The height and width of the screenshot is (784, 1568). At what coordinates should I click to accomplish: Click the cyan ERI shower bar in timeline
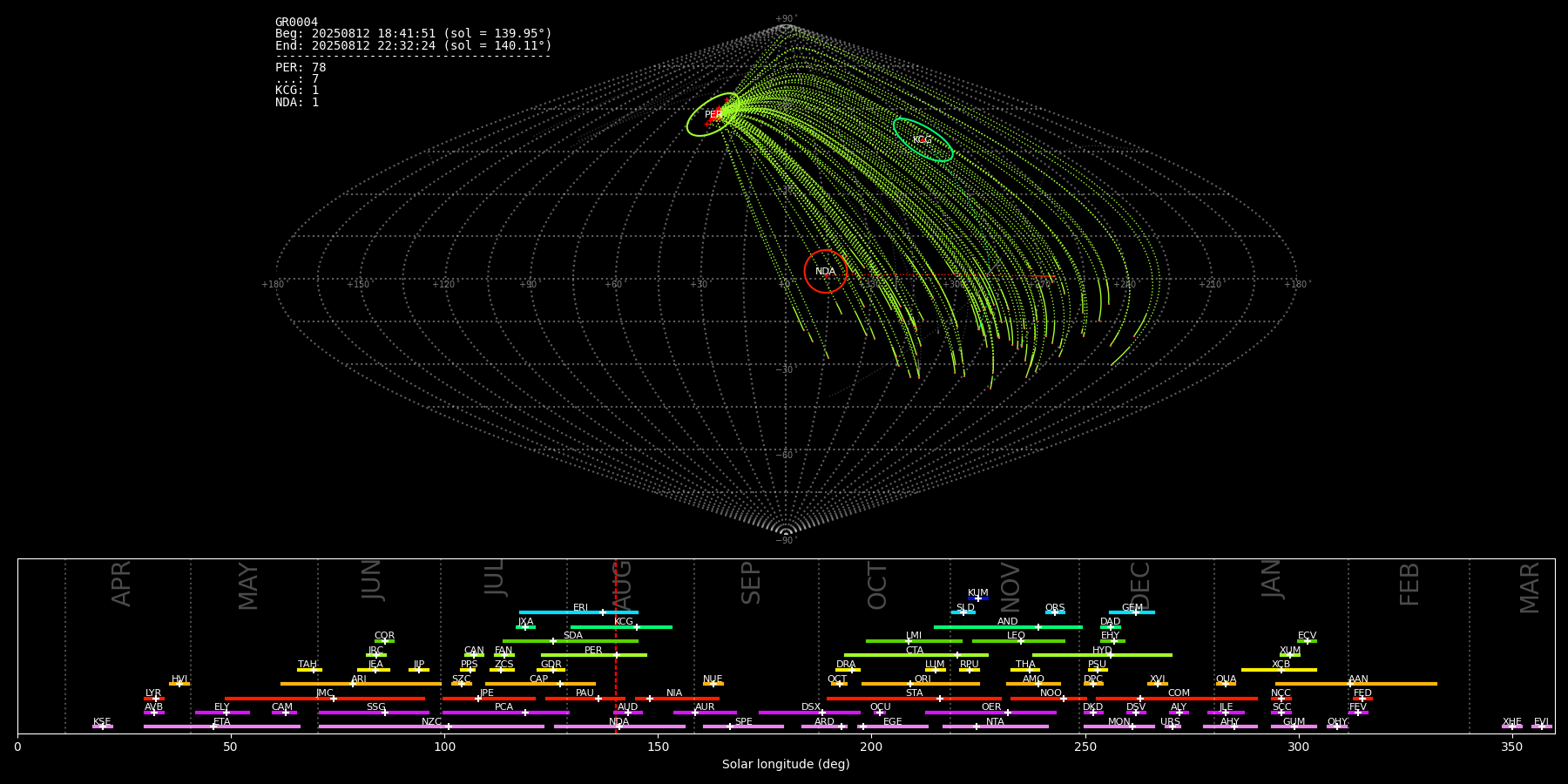[x=578, y=612]
